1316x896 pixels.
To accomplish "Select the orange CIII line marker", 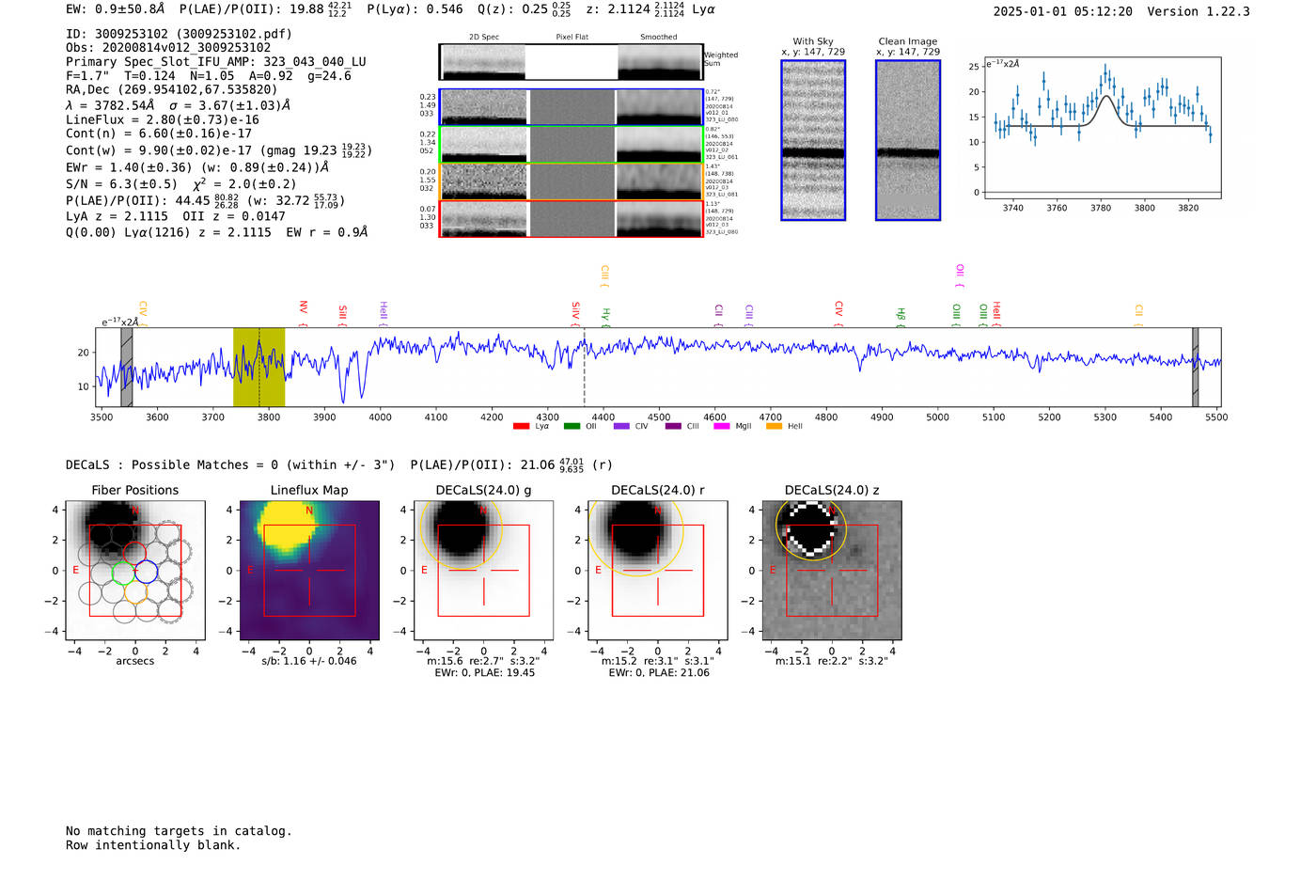I will [604, 276].
